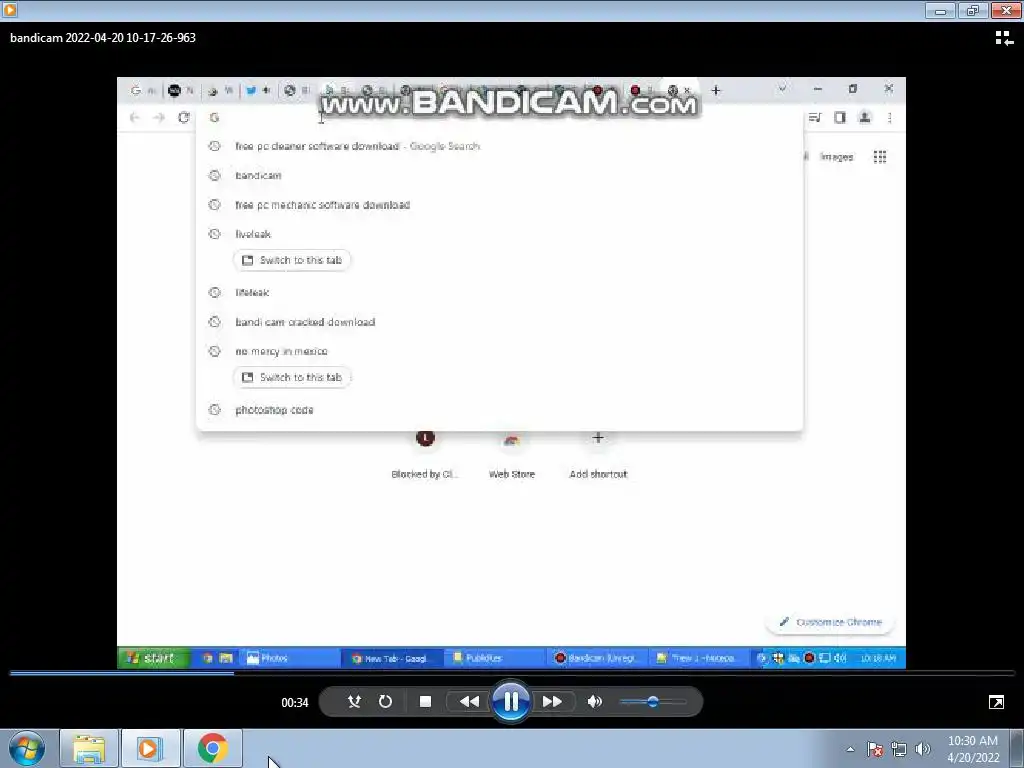Open Google Chrome from the taskbar

(x=212, y=748)
